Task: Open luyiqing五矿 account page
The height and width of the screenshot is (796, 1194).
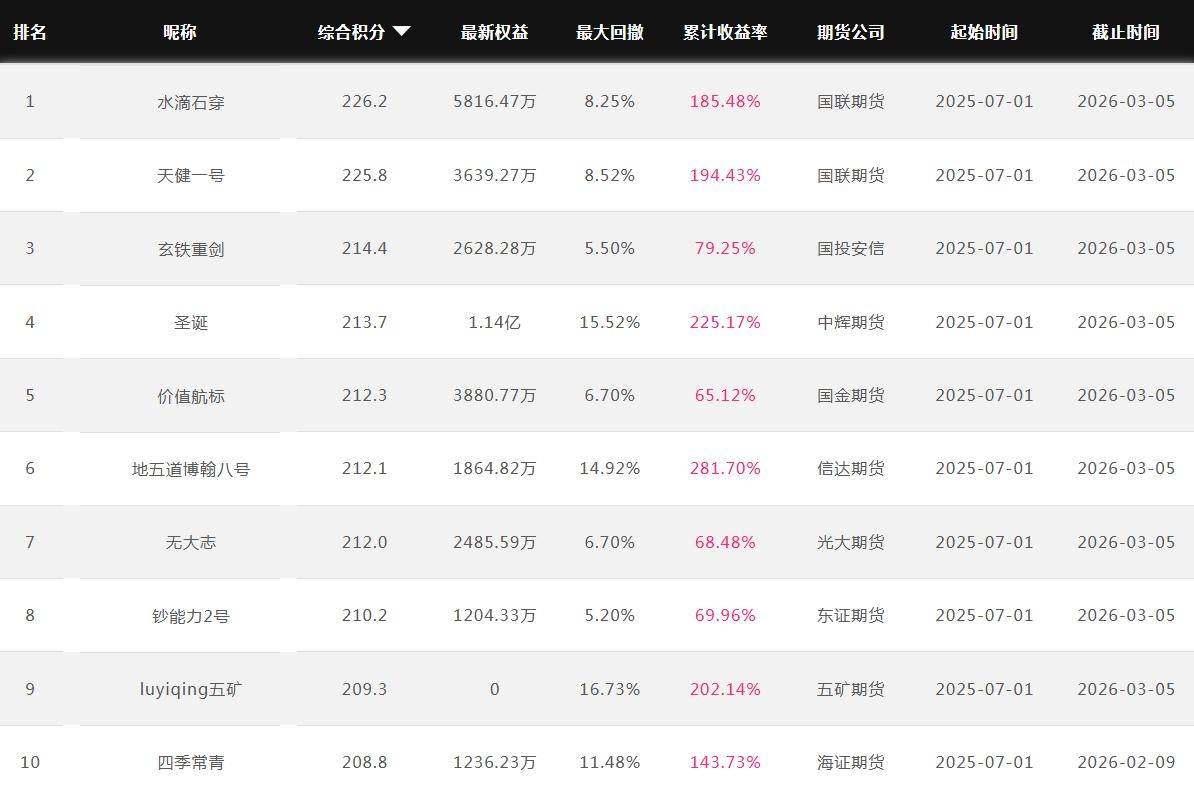Action: point(191,689)
